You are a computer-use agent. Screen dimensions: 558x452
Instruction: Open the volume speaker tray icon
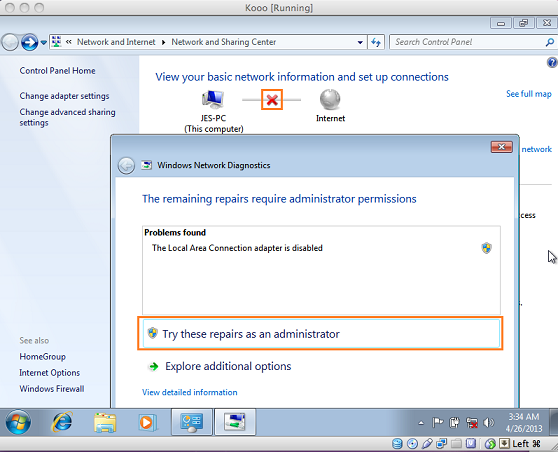(x=489, y=423)
